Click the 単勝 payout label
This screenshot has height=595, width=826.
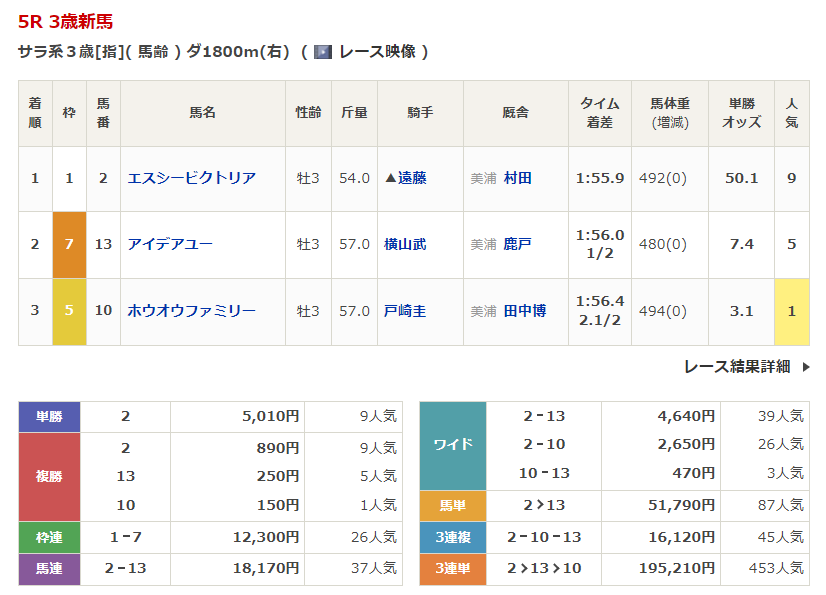[49, 416]
